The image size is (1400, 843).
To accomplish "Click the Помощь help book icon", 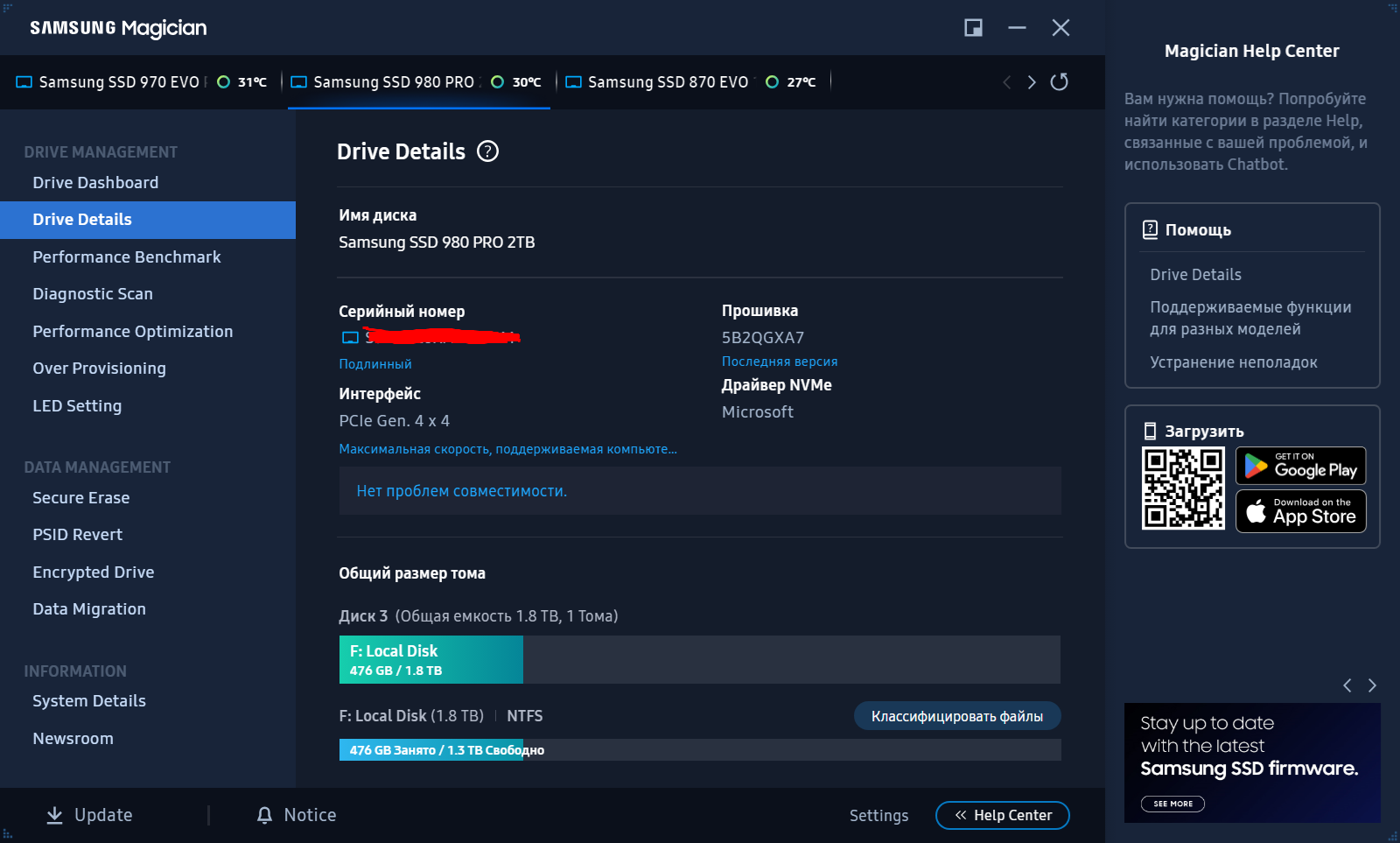I will click(x=1151, y=229).
